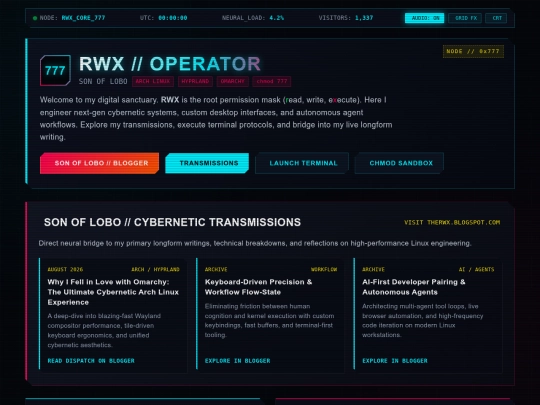Visit THERWX.BLOGSPOT.COM link
The height and width of the screenshot is (405, 540).
pos(452,222)
